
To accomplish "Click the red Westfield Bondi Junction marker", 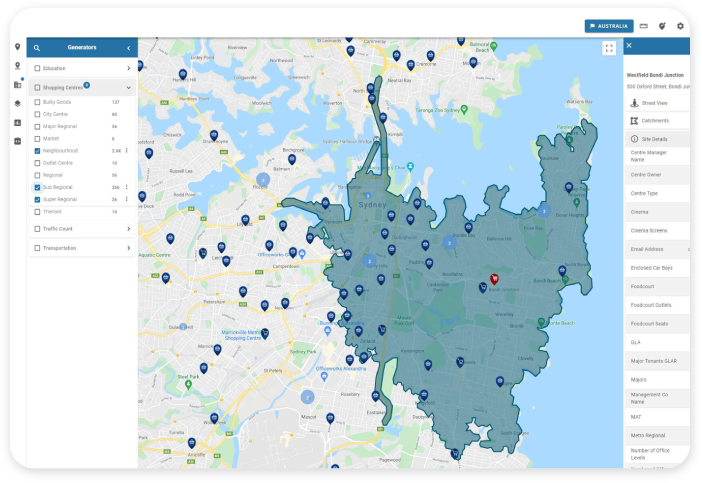I will (493, 282).
